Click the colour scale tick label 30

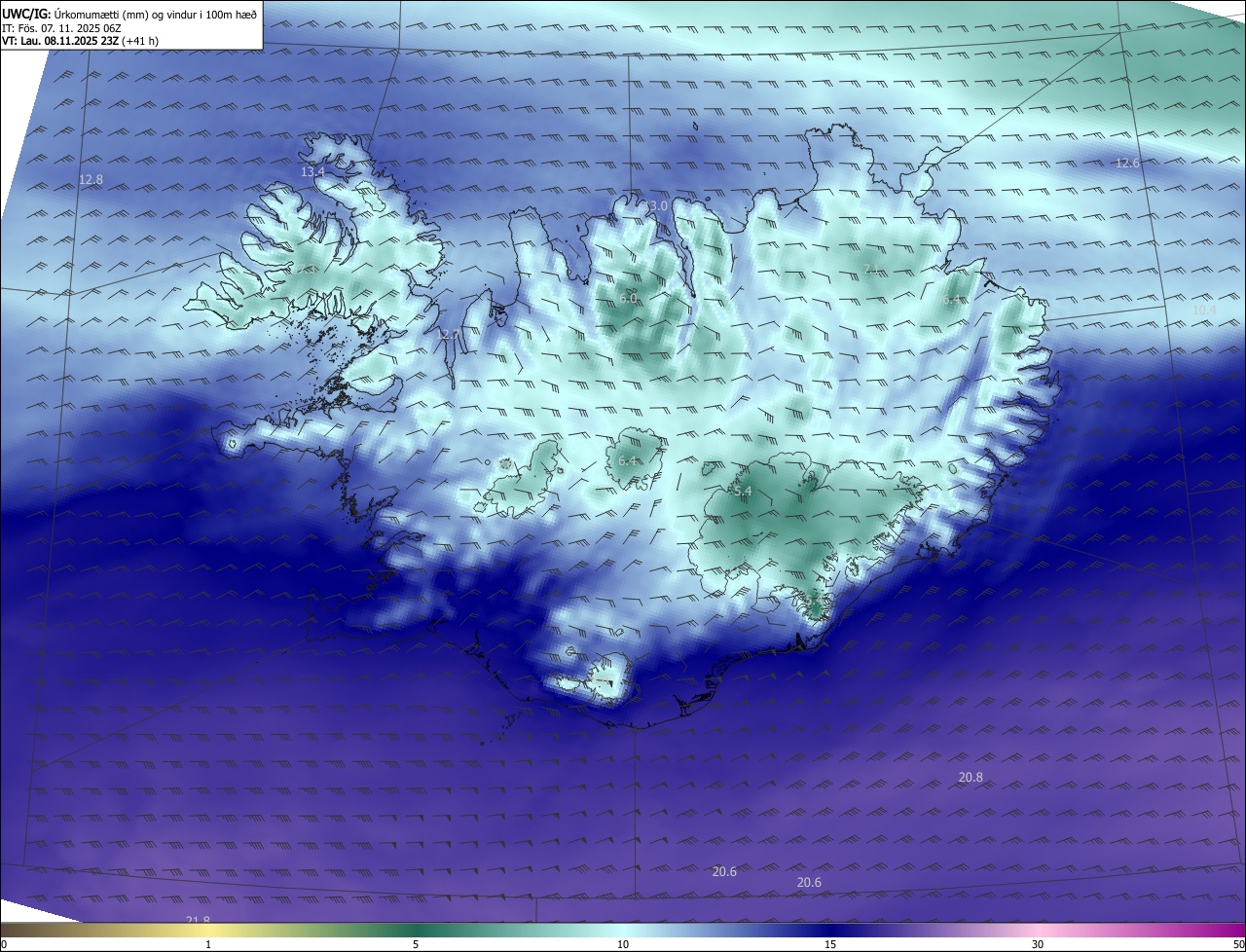coord(1038,944)
